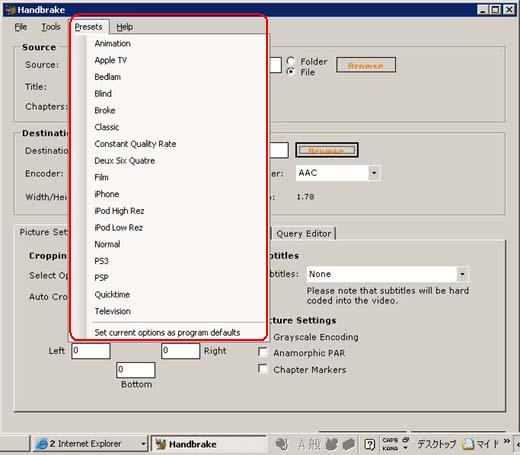Open the Tools menu
This screenshot has height=455, width=520.
[51, 27]
